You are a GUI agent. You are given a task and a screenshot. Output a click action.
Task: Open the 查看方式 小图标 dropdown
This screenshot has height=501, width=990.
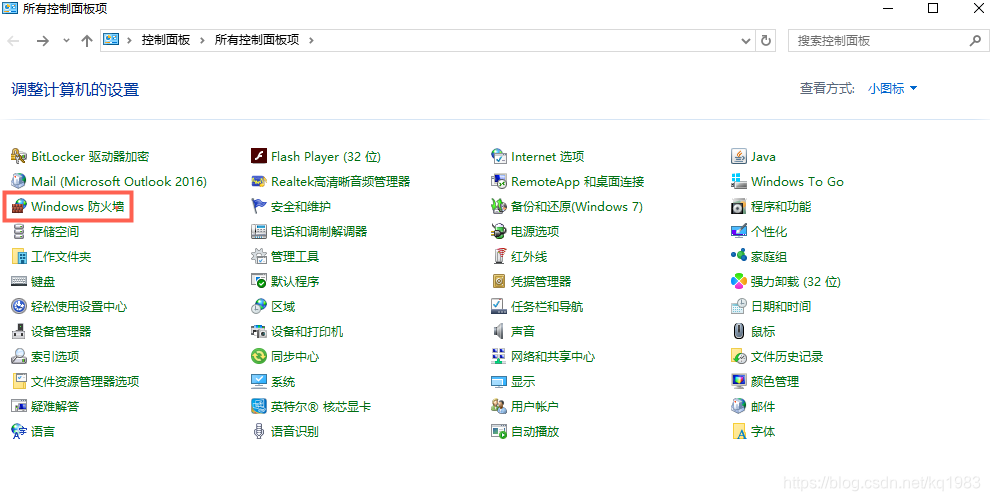click(x=892, y=89)
